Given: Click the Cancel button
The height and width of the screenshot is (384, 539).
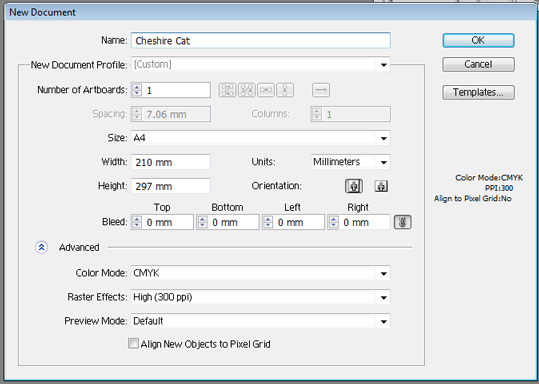Looking at the screenshot, I should tap(478, 64).
